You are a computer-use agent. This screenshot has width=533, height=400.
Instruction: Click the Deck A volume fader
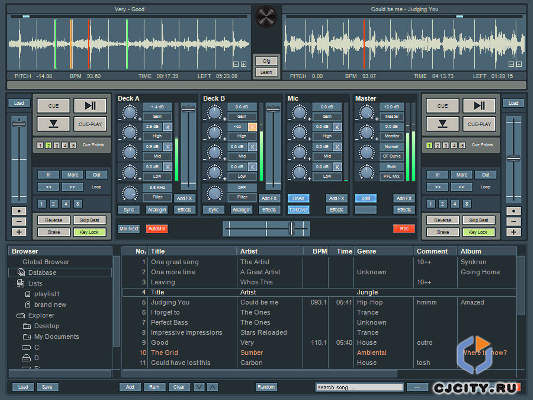pyautogui.click(x=188, y=108)
